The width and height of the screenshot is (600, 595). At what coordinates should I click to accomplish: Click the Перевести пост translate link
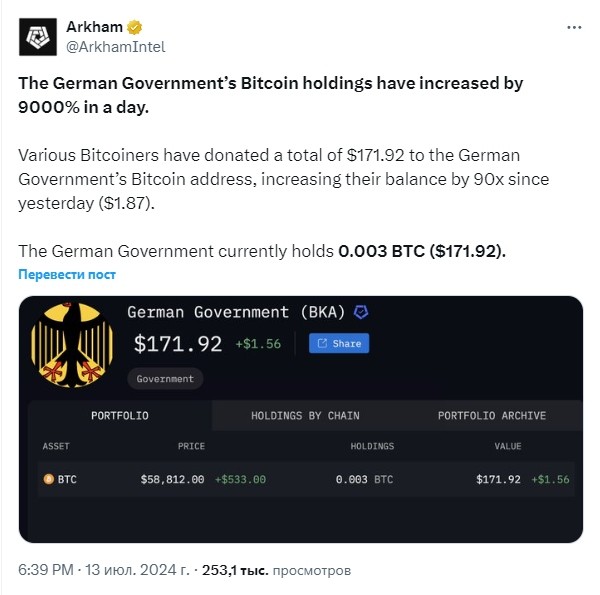click(x=67, y=274)
